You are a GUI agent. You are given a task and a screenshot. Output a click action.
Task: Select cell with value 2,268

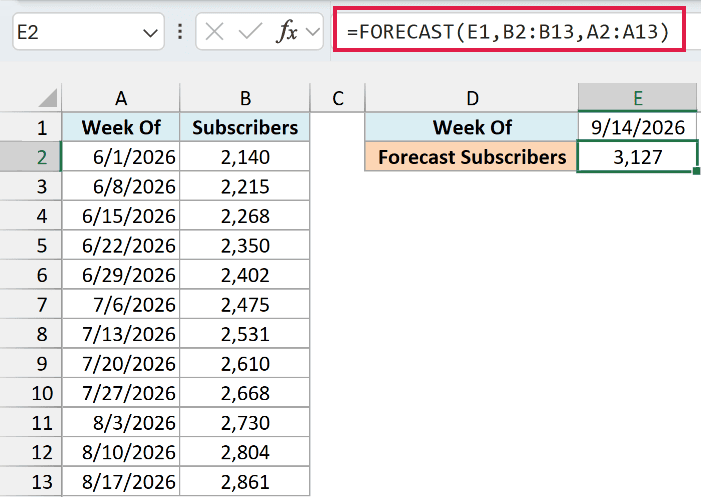(x=245, y=216)
